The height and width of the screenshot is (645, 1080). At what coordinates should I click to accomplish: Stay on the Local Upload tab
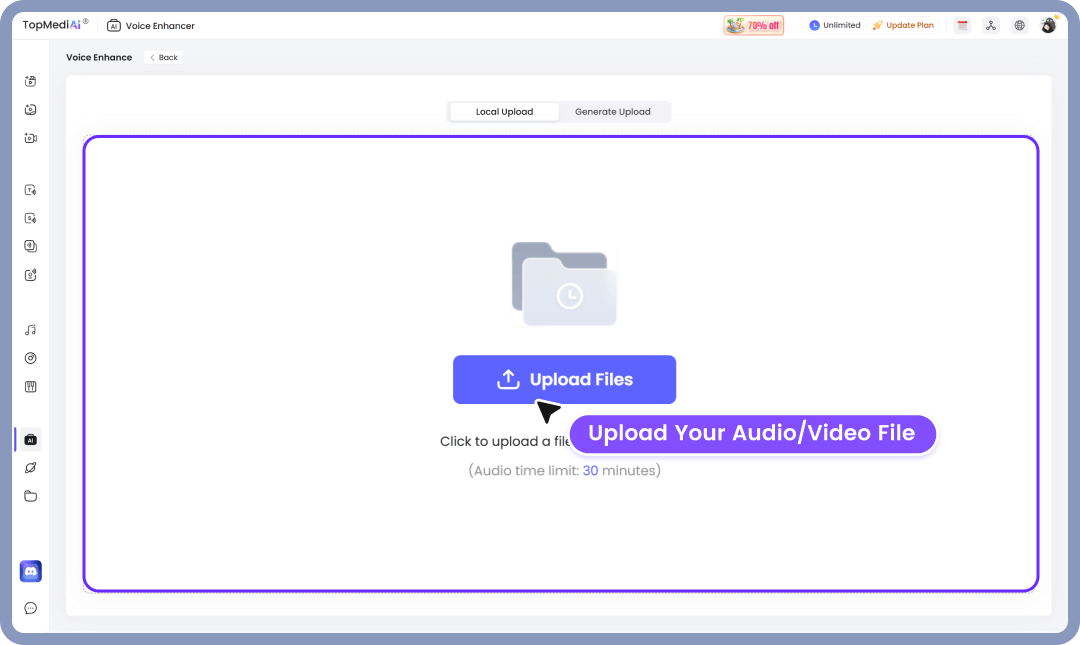coord(503,111)
